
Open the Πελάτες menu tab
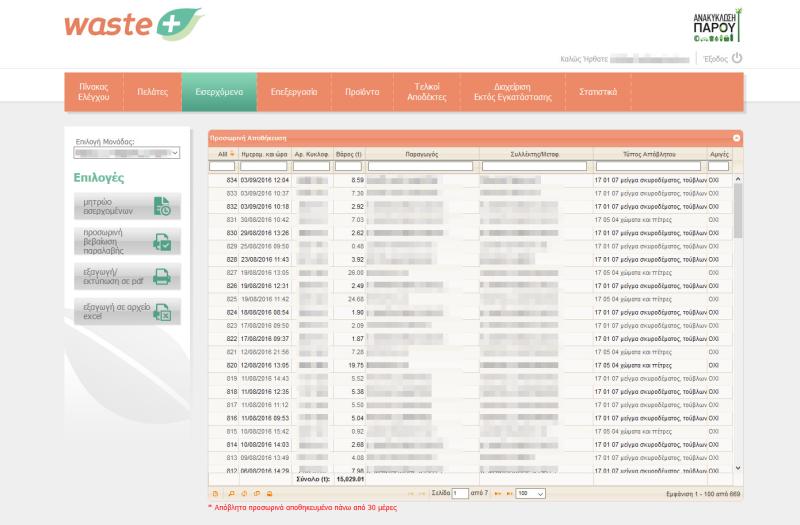(x=152, y=91)
